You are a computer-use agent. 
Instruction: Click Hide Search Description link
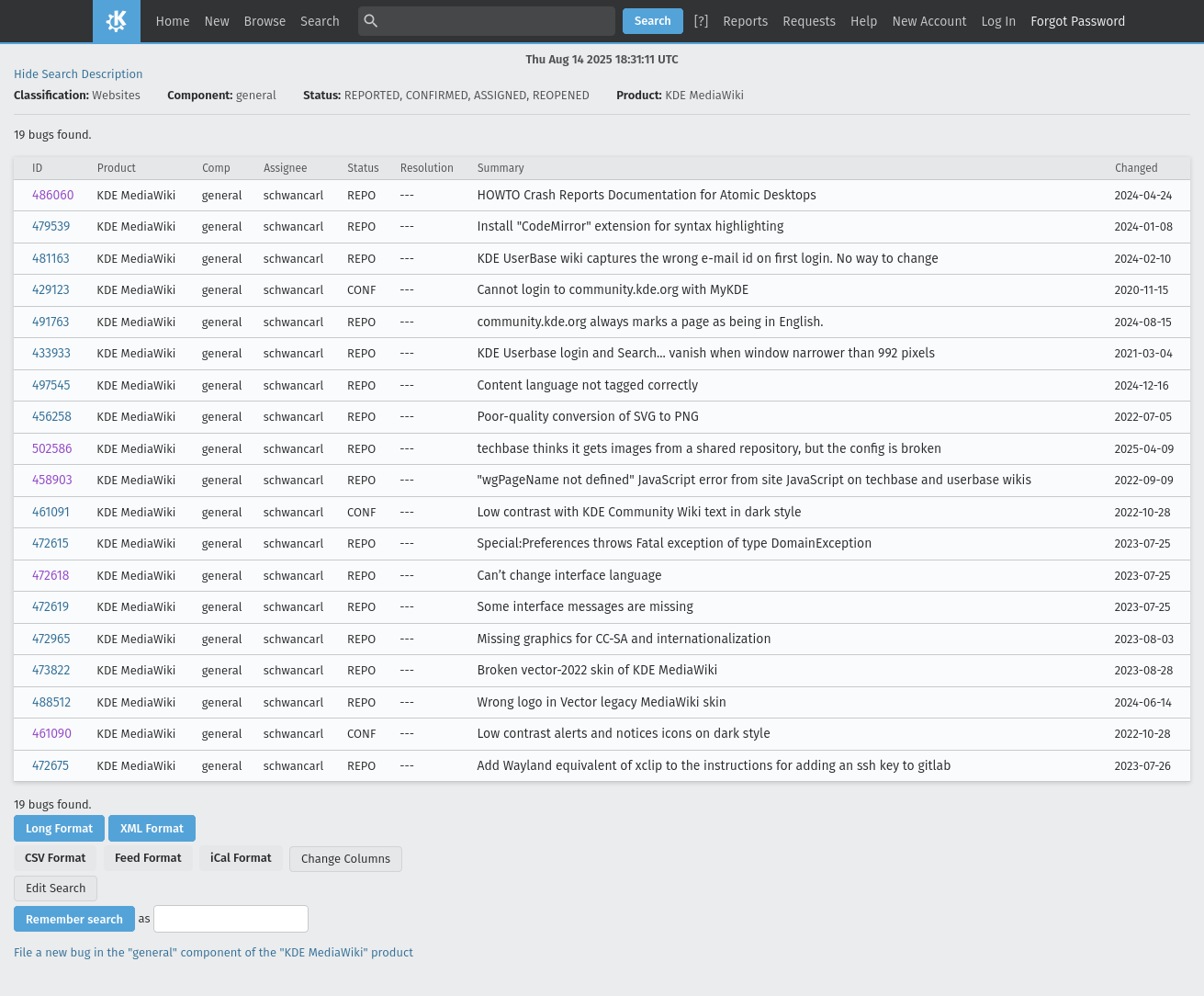click(x=78, y=74)
